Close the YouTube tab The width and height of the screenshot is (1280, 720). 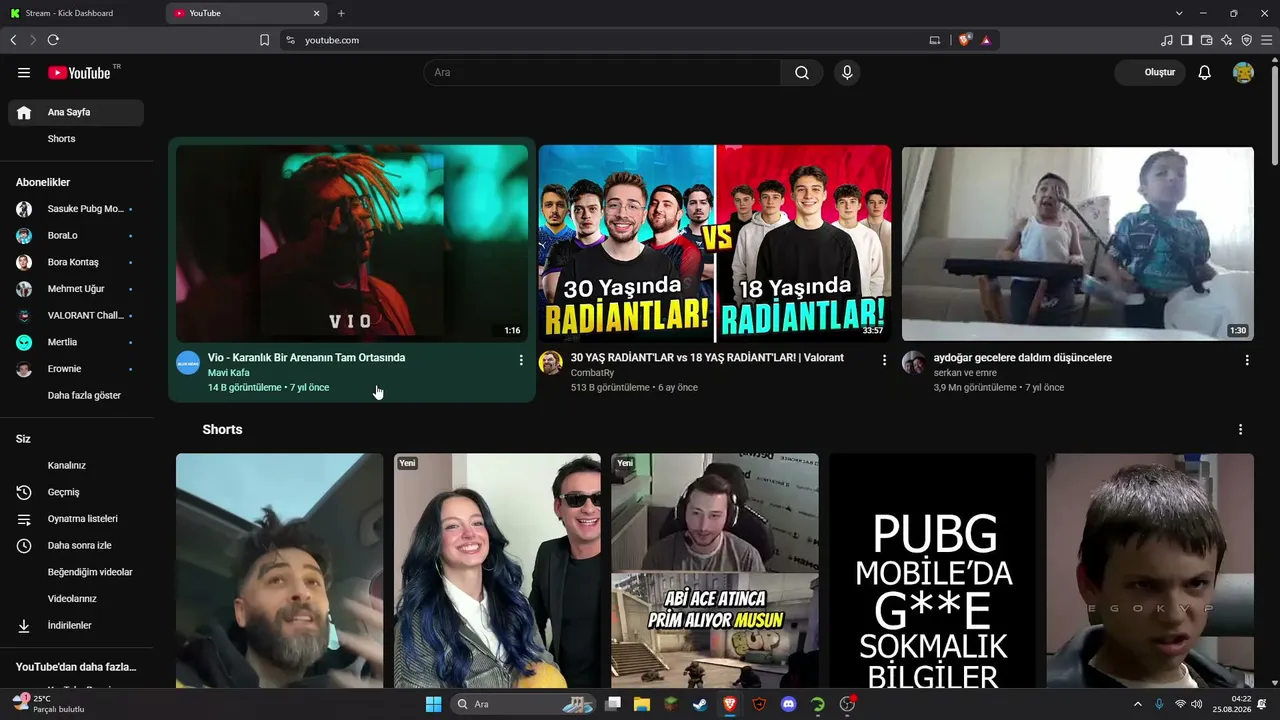click(317, 13)
